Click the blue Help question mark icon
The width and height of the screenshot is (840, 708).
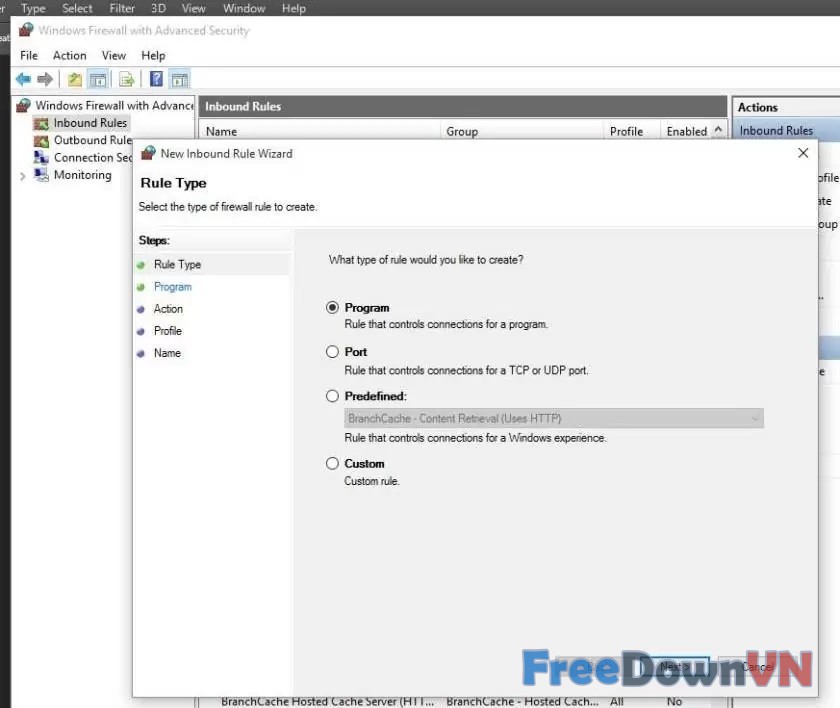click(x=157, y=79)
